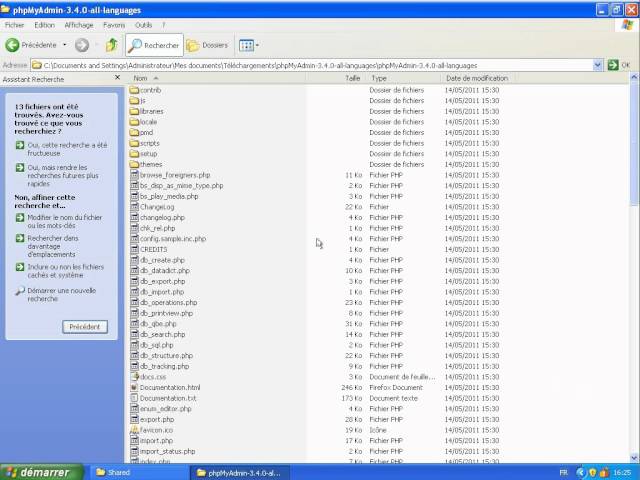This screenshot has height=480, width=640.
Task: Select file name db_operations.php
Action: tap(168, 302)
